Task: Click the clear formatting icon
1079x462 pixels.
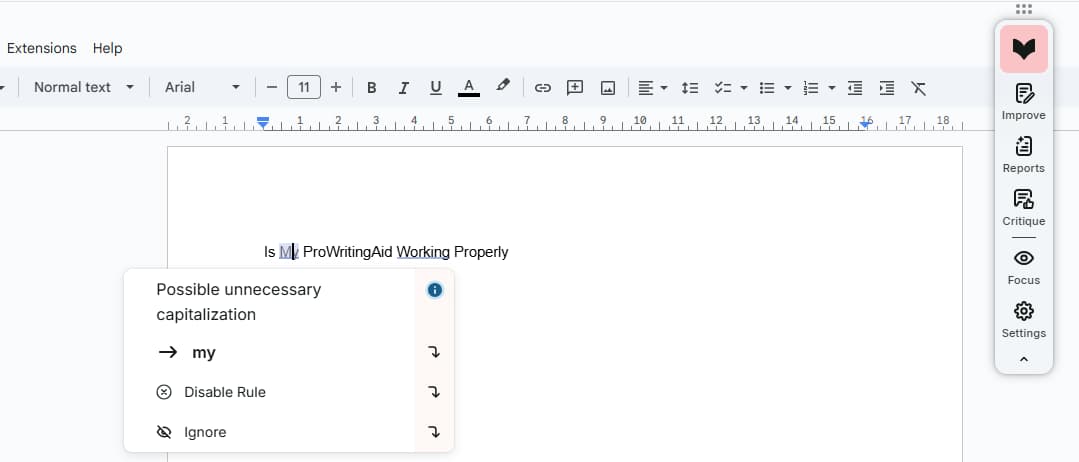Action: (919, 87)
